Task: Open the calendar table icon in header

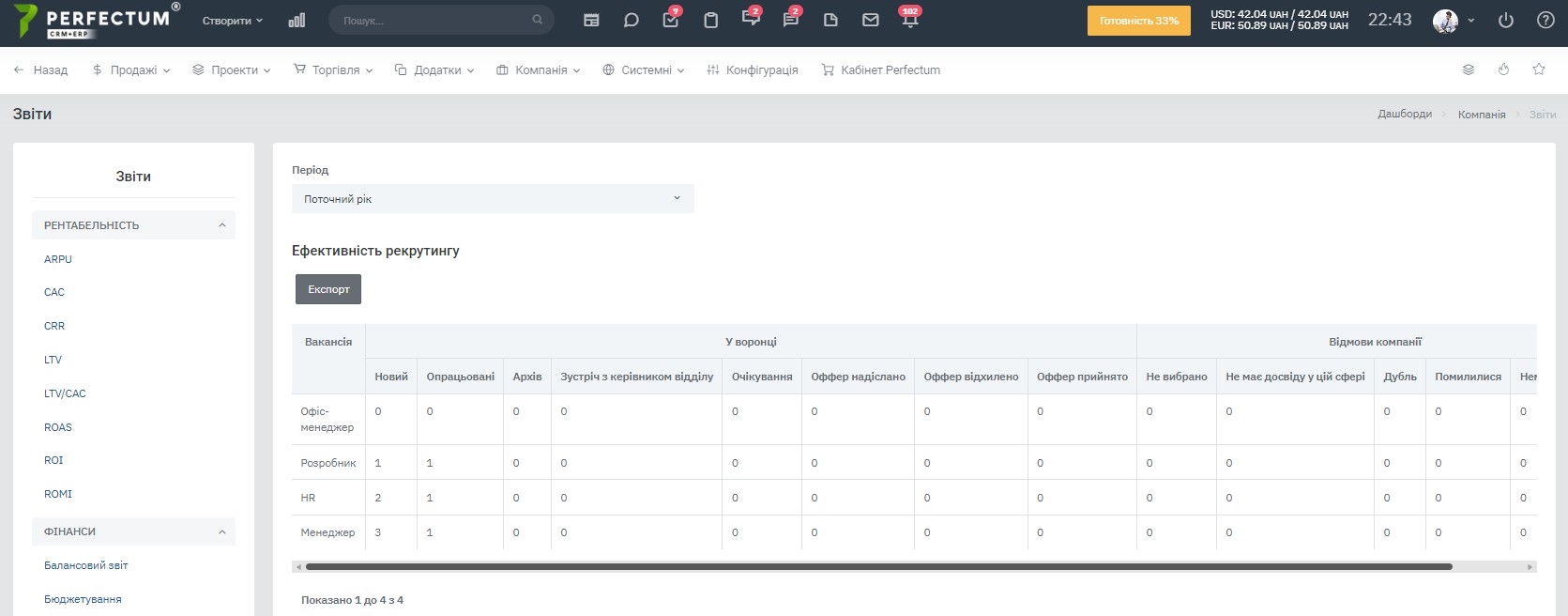Action: (x=591, y=20)
